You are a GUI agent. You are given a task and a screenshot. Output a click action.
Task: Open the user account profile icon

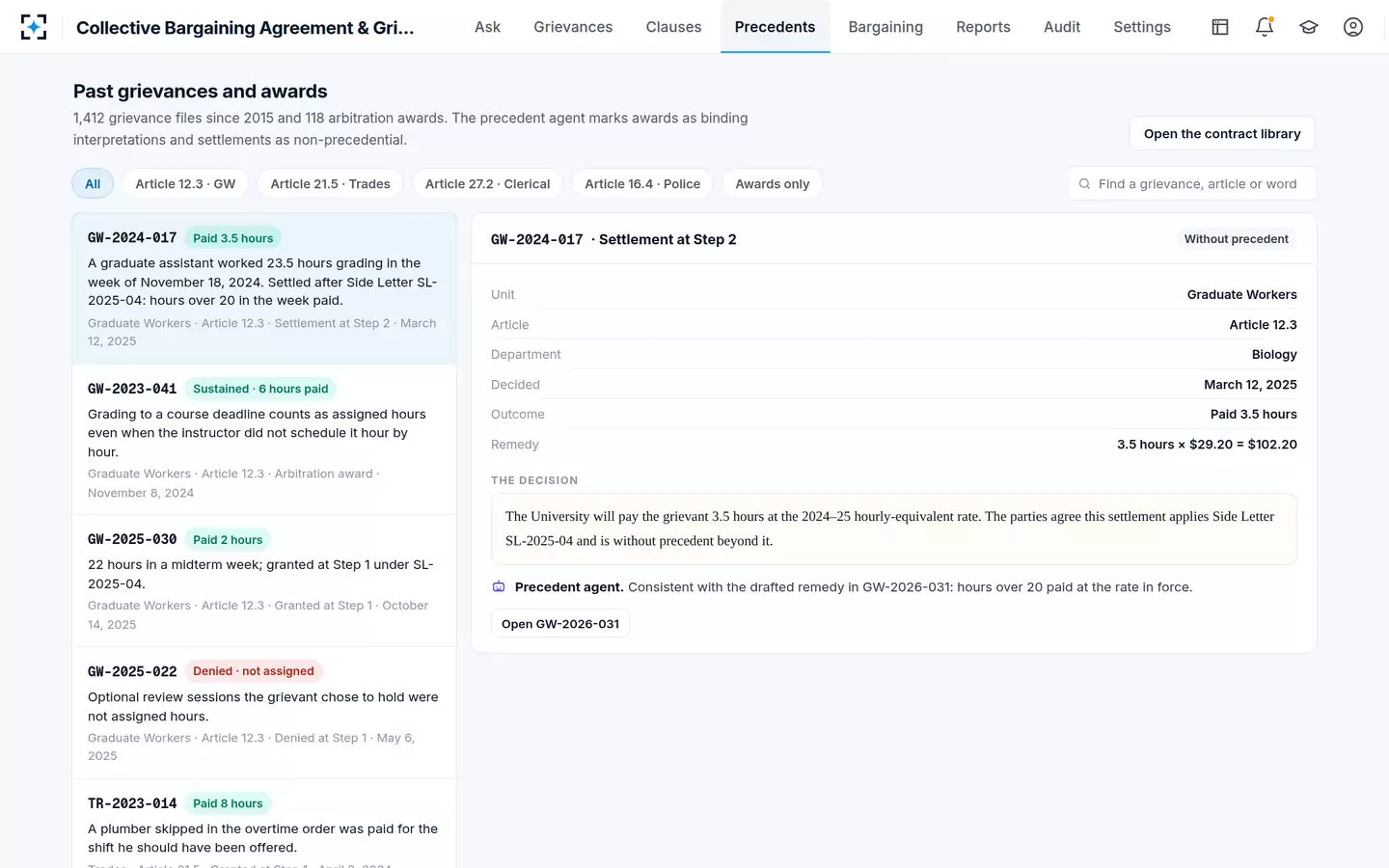click(1353, 27)
